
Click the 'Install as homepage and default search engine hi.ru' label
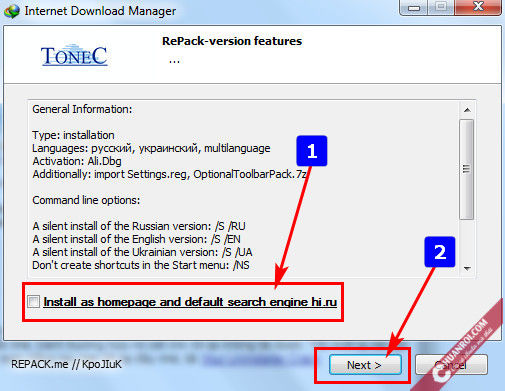[x=190, y=302]
